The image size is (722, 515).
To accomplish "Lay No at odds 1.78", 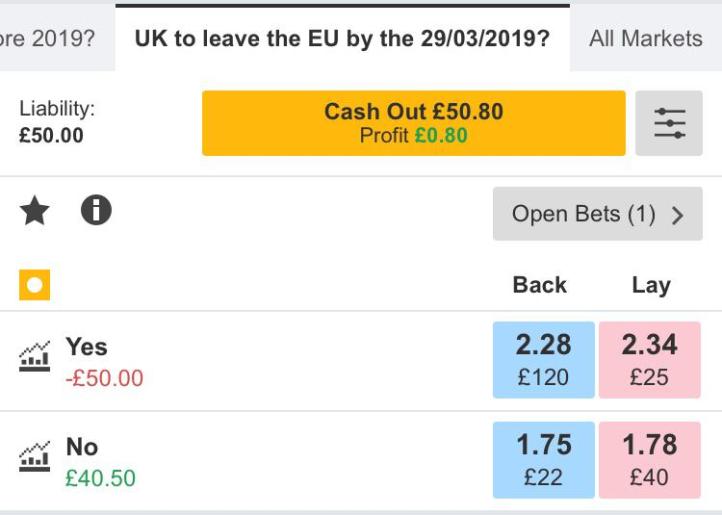I will (x=649, y=459).
